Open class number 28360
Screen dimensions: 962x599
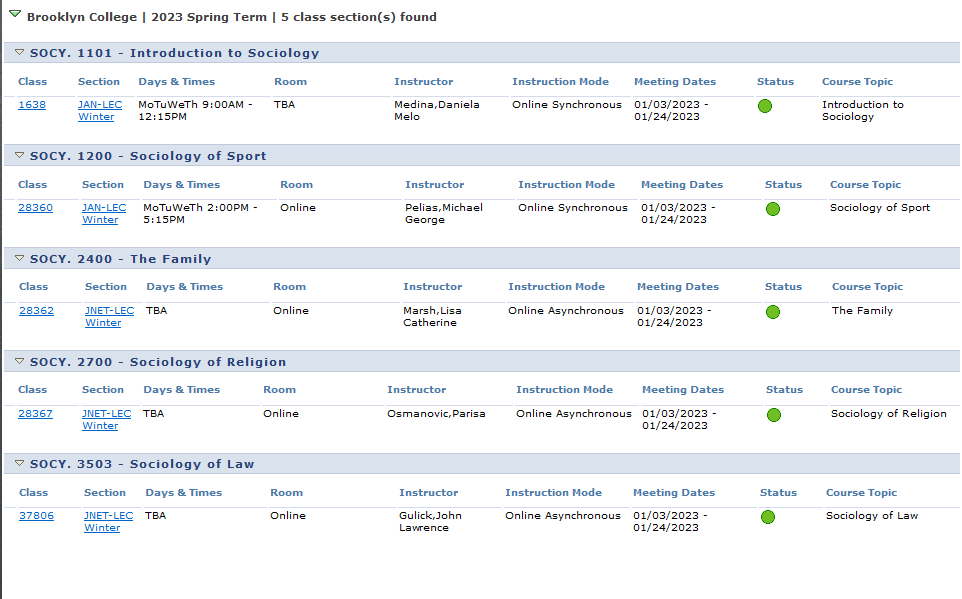(36, 208)
